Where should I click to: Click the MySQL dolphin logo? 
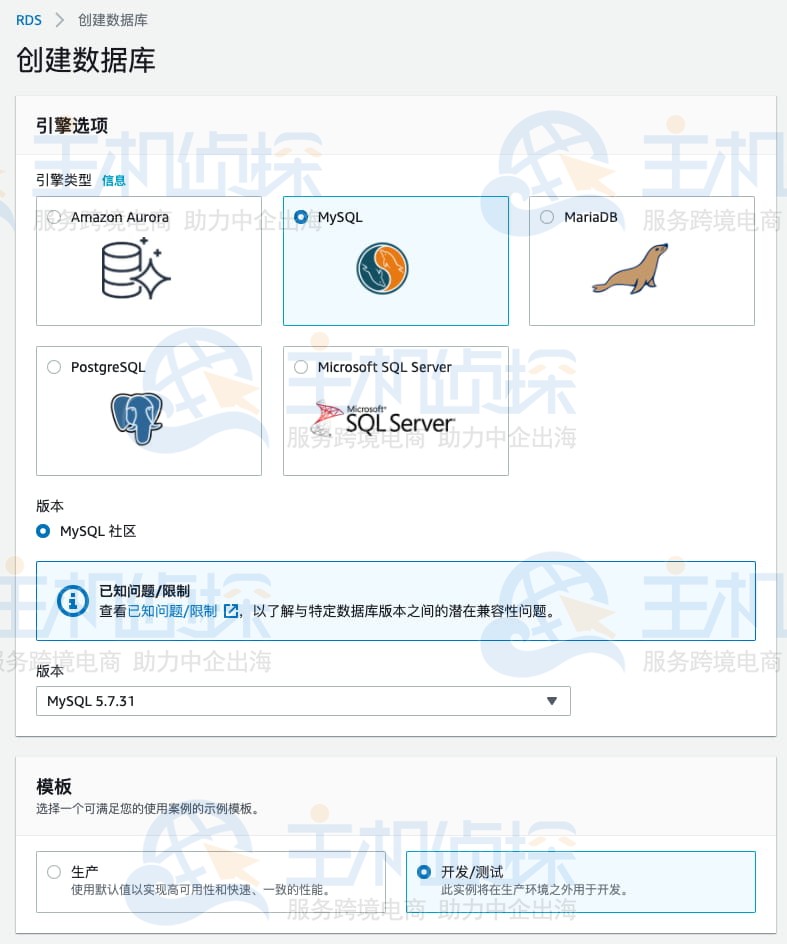(382, 269)
